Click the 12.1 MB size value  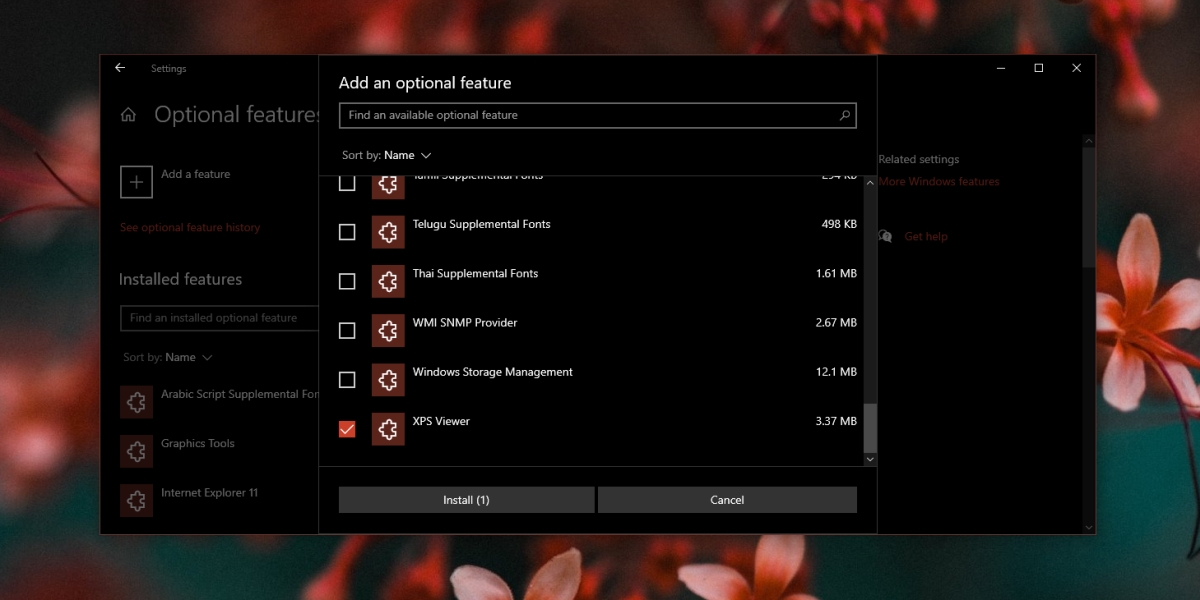tap(836, 372)
